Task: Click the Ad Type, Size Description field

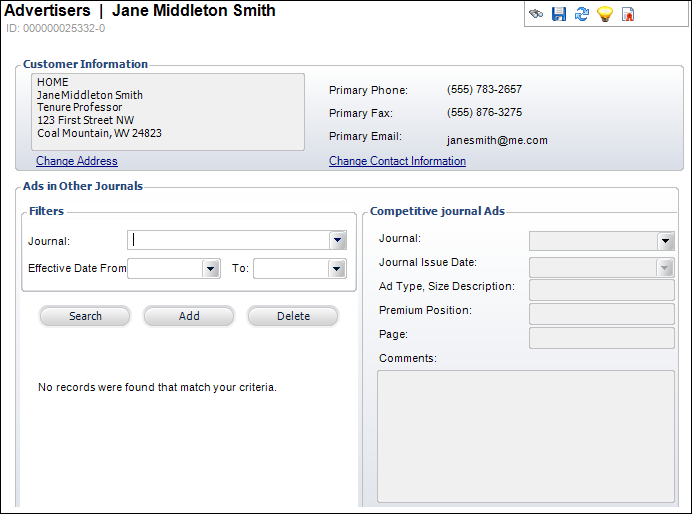Action: pos(601,290)
